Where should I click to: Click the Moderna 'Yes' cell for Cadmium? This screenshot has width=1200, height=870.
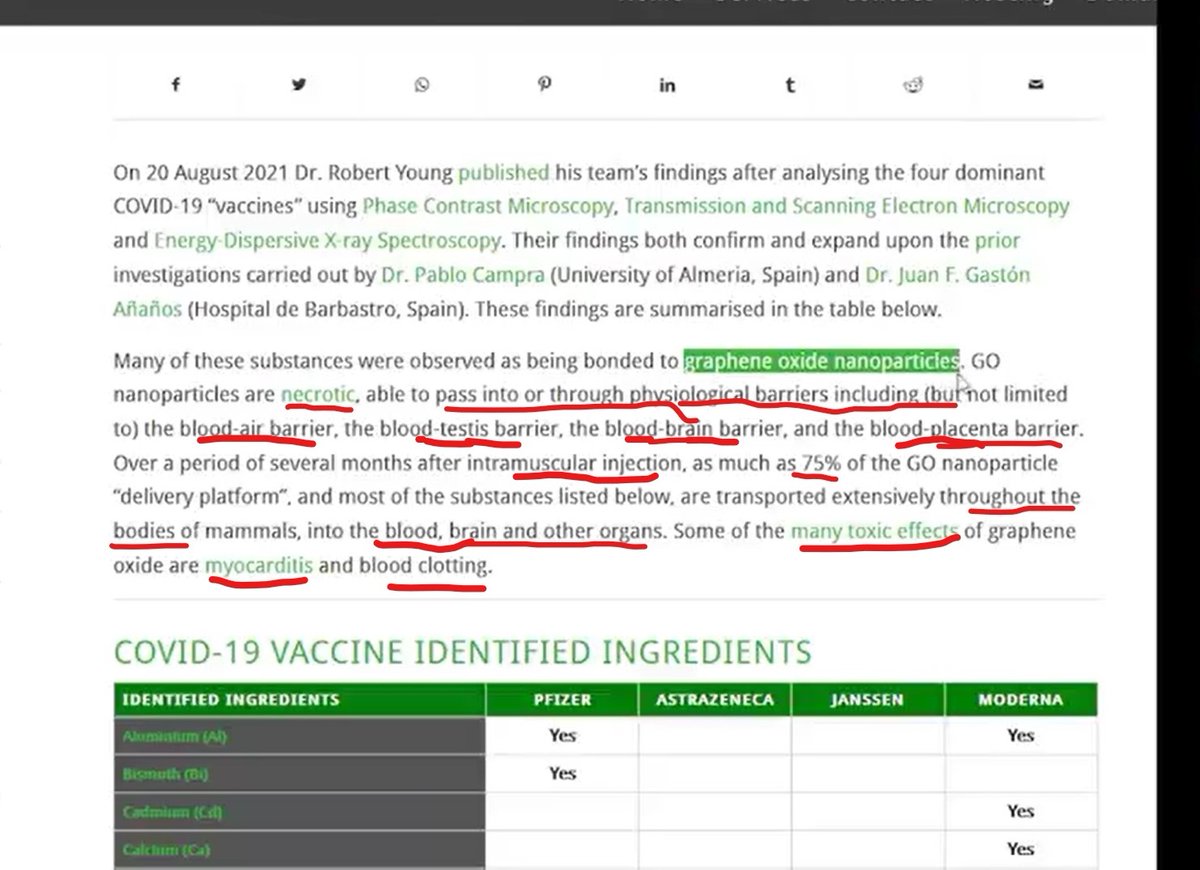(x=1021, y=811)
